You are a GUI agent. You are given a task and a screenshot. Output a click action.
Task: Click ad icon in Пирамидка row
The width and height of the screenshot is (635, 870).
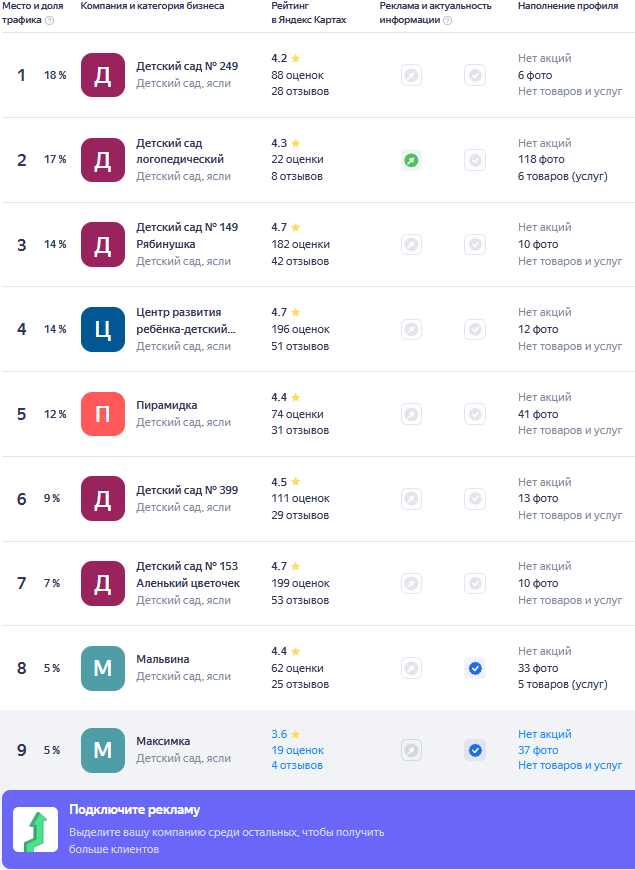coord(411,414)
